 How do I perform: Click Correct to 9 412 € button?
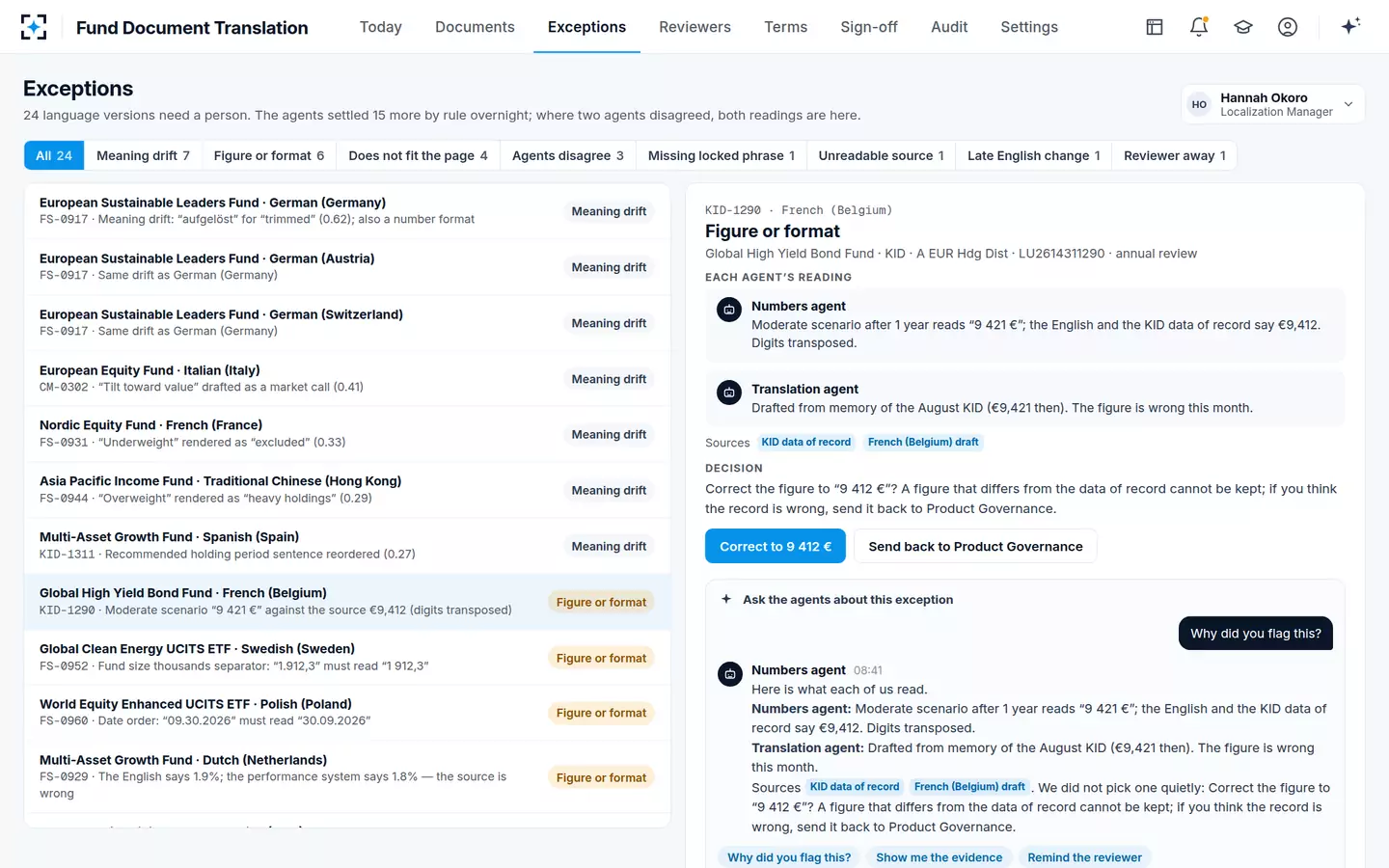(x=776, y=546)
